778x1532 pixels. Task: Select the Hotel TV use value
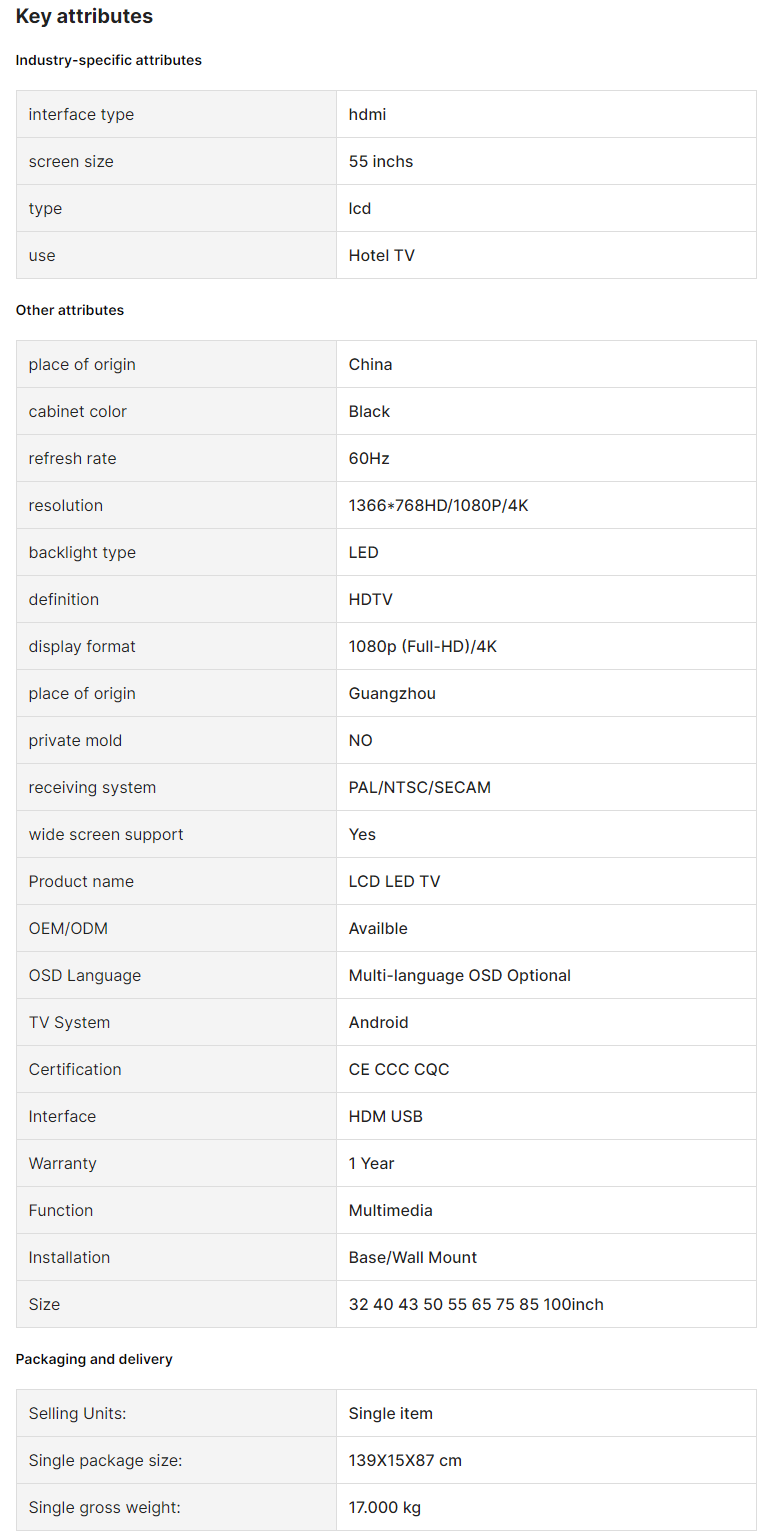(x=382, y=255)
